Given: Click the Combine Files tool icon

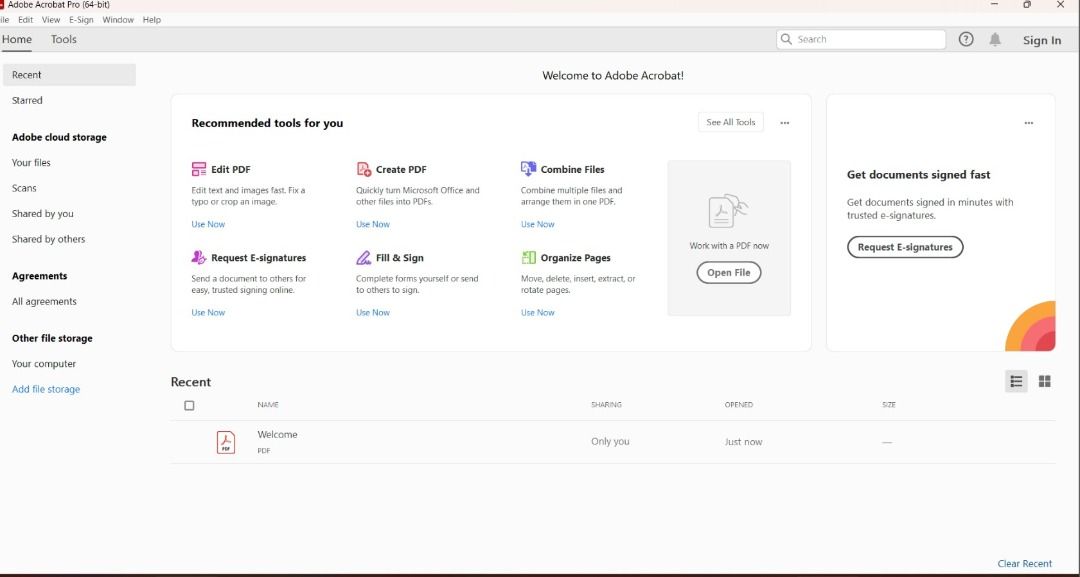Looking at the screenshot, I should [528, 169].
